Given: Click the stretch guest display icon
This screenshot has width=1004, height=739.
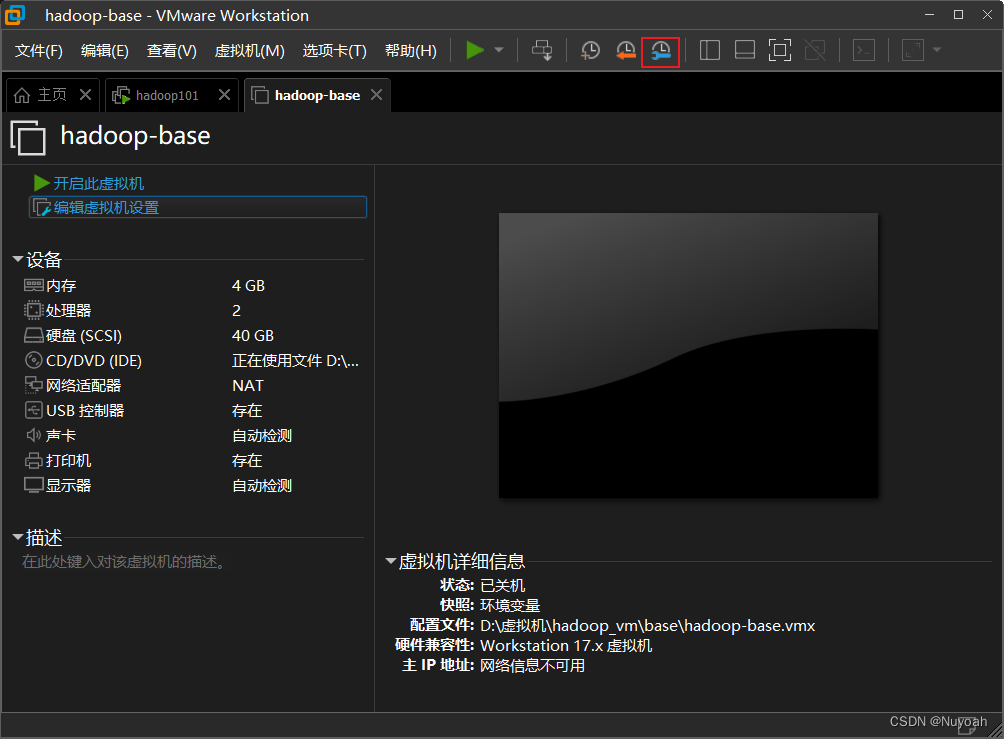Looking at the screenshot, I should 913,50.
